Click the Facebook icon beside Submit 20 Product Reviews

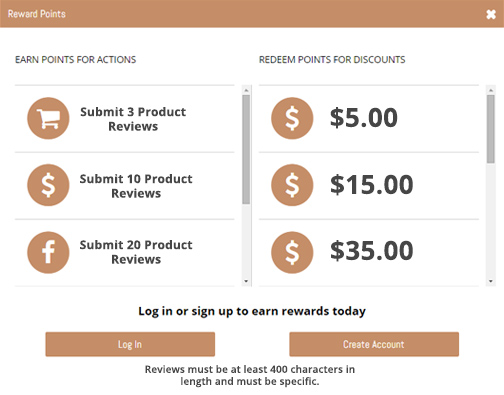coord(48,252)
